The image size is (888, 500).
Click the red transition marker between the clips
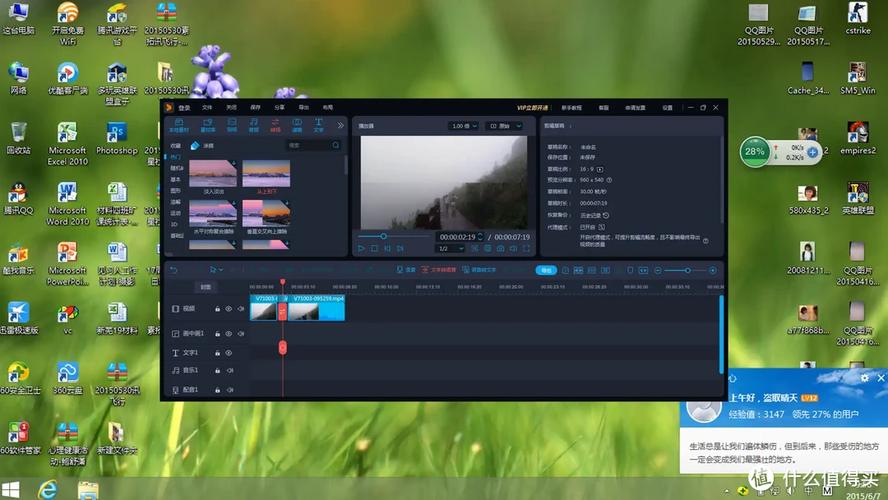[x=283, y=311]
